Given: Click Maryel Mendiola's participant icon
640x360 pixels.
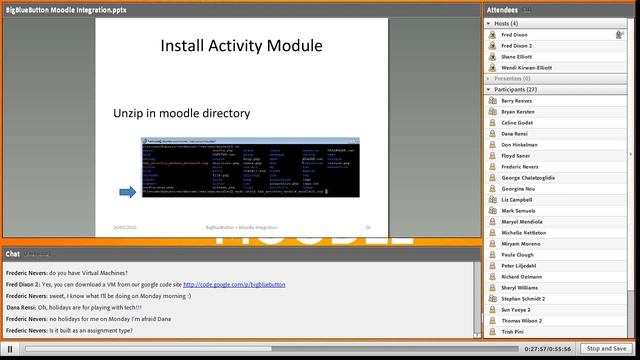Looking at the screenshot, I should coord(493,222).
